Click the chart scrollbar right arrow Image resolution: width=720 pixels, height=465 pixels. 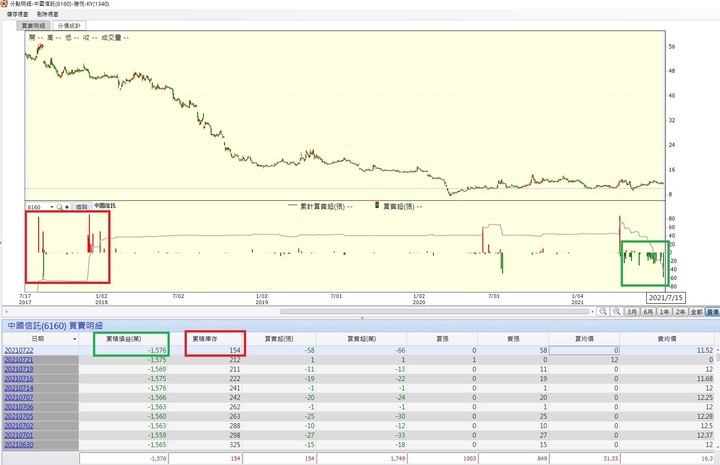[592, 312]
